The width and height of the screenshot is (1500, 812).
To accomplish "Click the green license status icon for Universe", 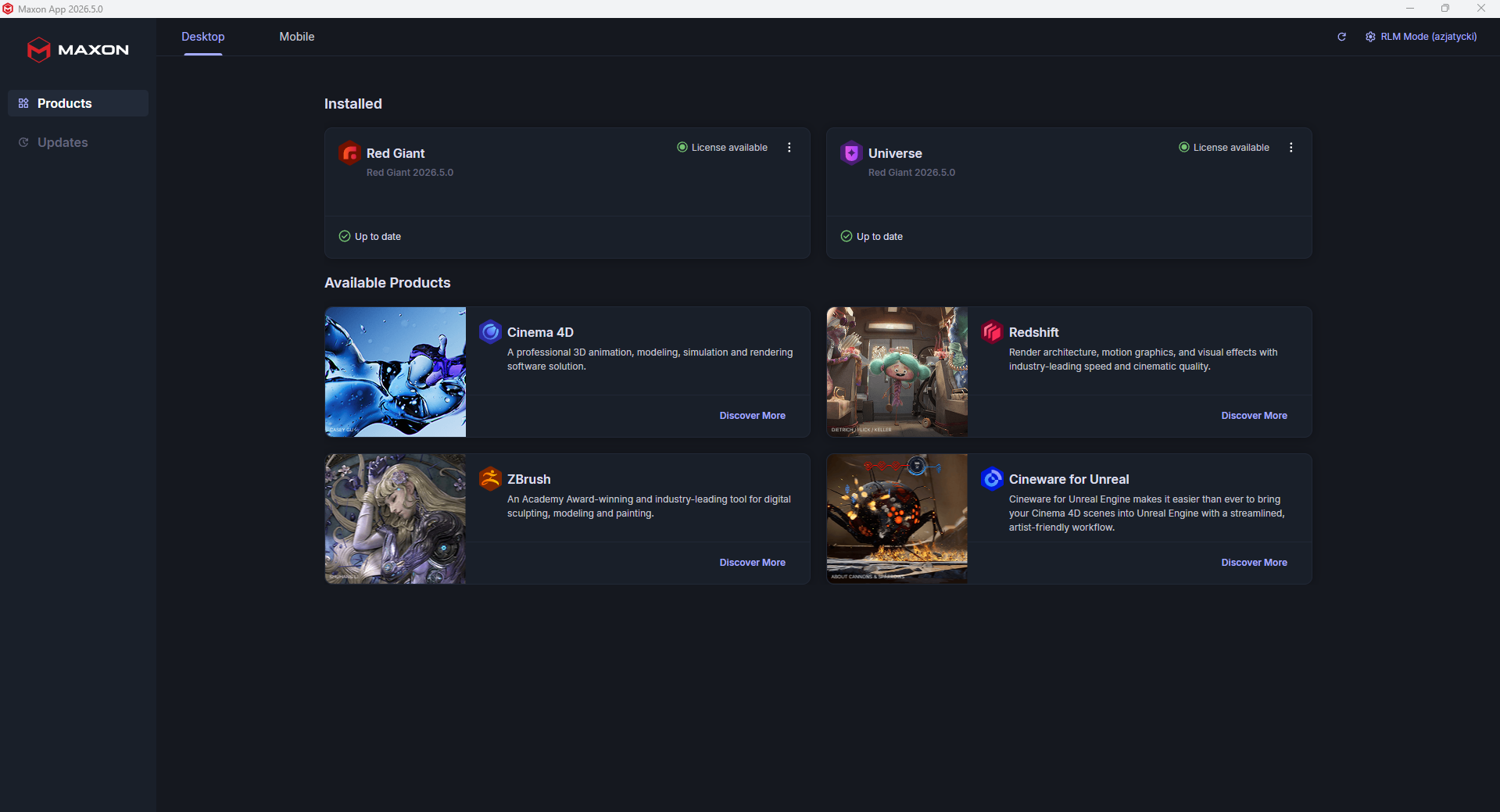I will click(1184, 147).
